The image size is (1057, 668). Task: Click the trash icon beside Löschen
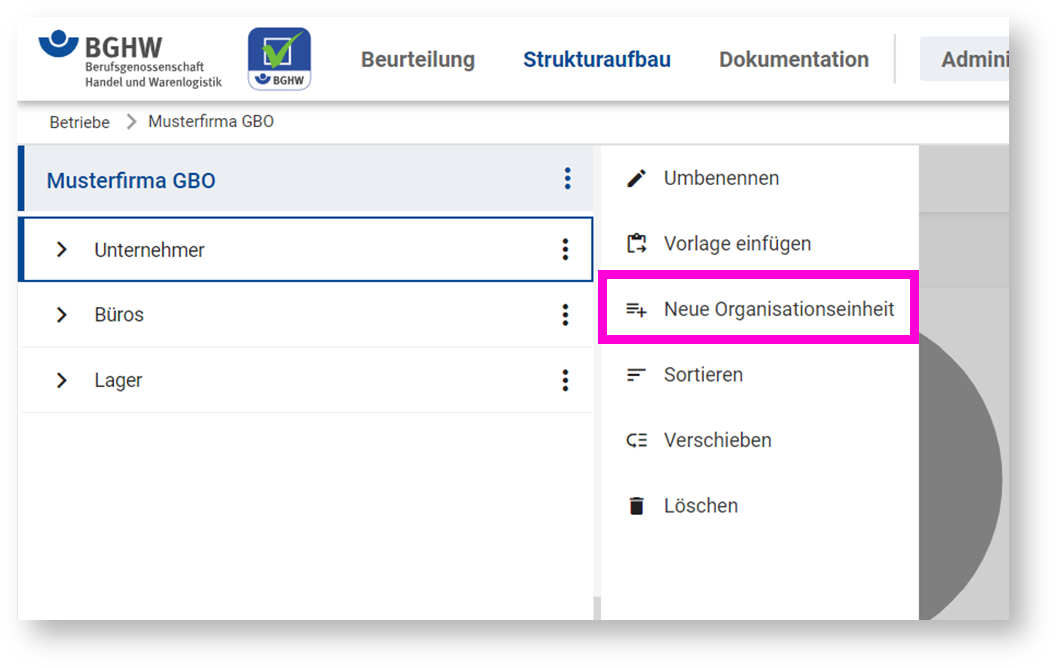[636, 506]
